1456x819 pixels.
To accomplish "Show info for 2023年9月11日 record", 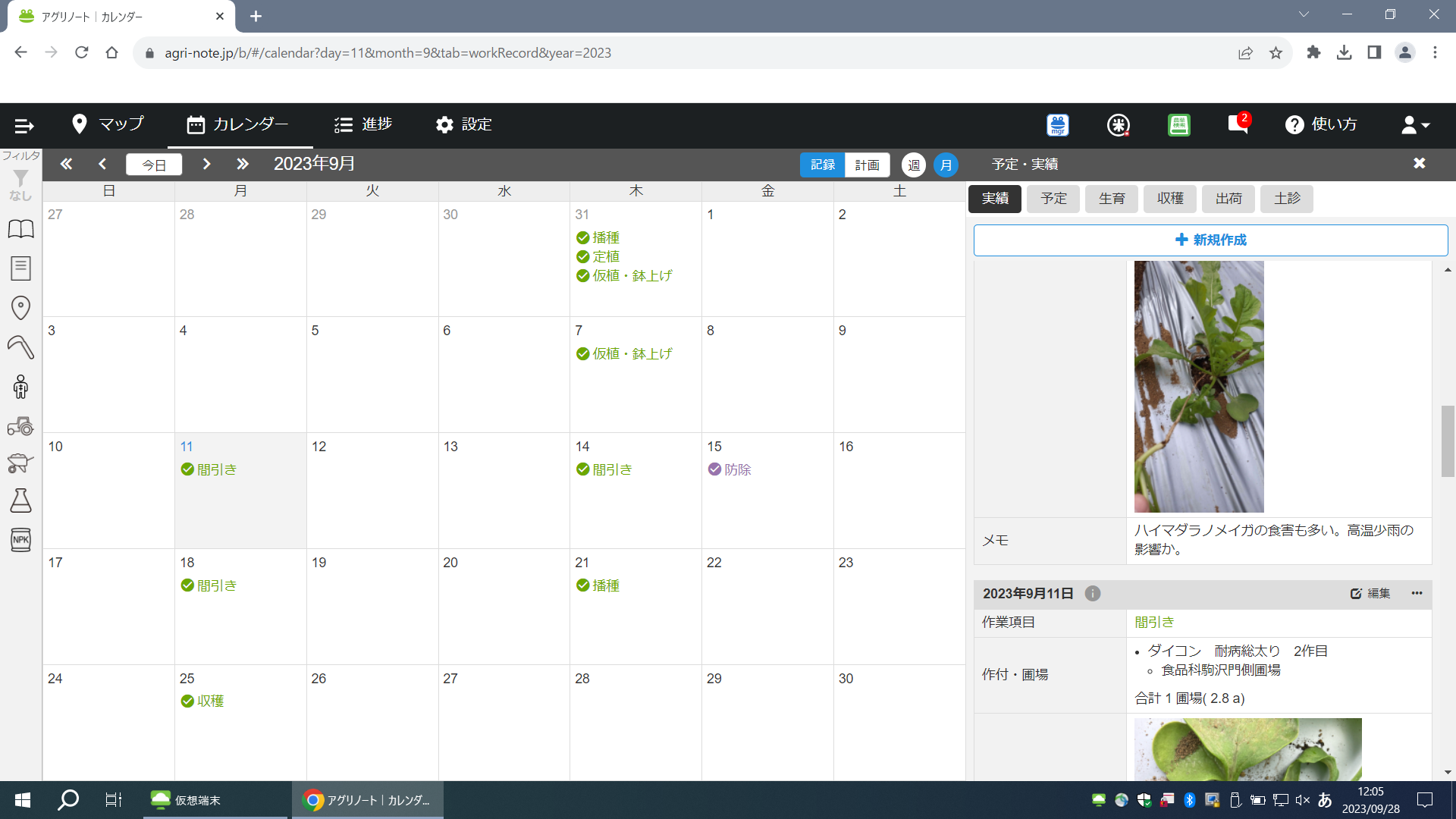I will (x=1093, y=594).
